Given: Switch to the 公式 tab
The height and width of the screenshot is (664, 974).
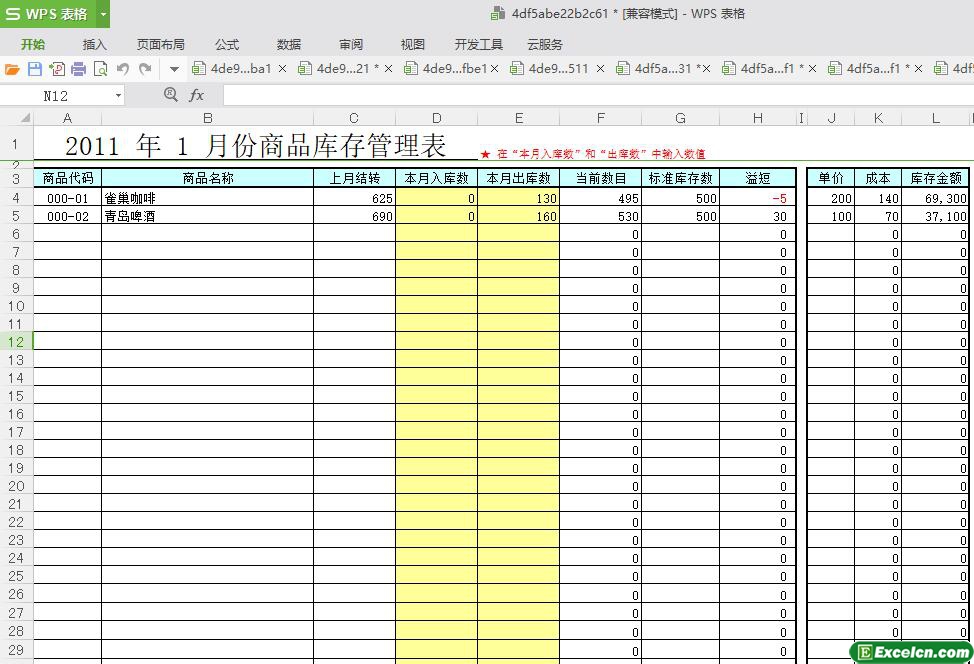Looking at the screenshot, I should tap(227, 45).
